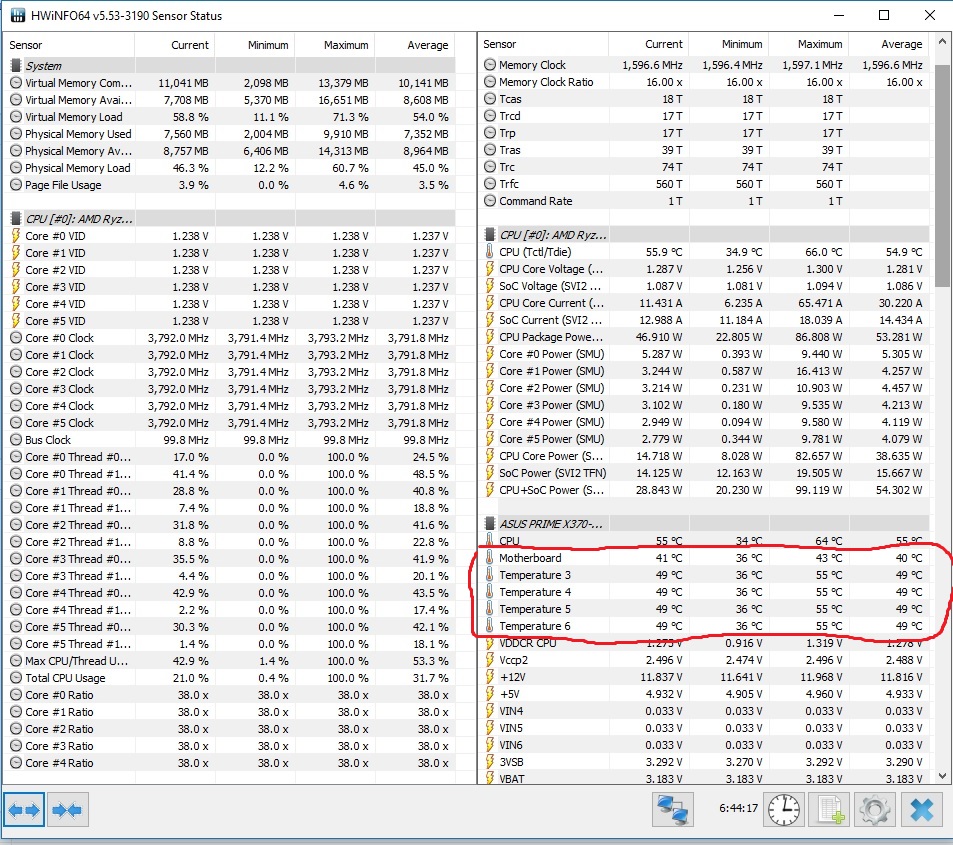Screen dimensions: 953x845
Task: Click the Total CPU Usage circle icon
Action: tap(16, 678)
